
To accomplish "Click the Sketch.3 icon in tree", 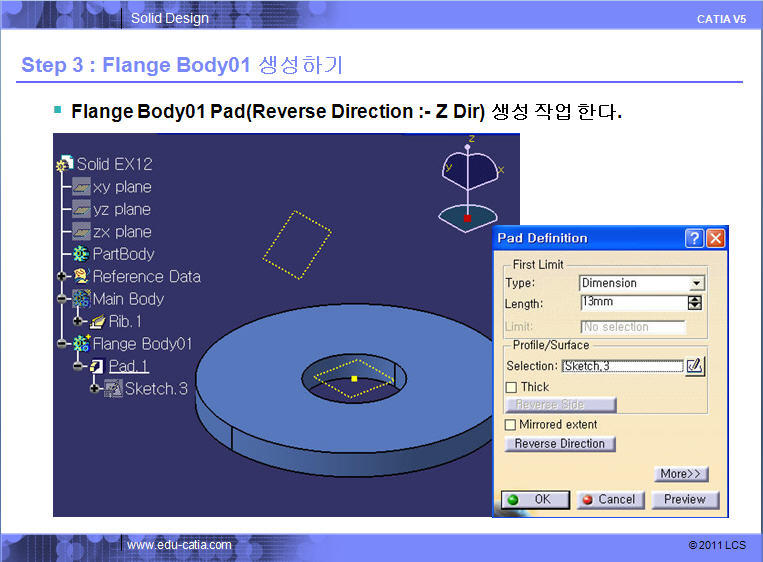I will pyautogui.click(x=113, y=388).
